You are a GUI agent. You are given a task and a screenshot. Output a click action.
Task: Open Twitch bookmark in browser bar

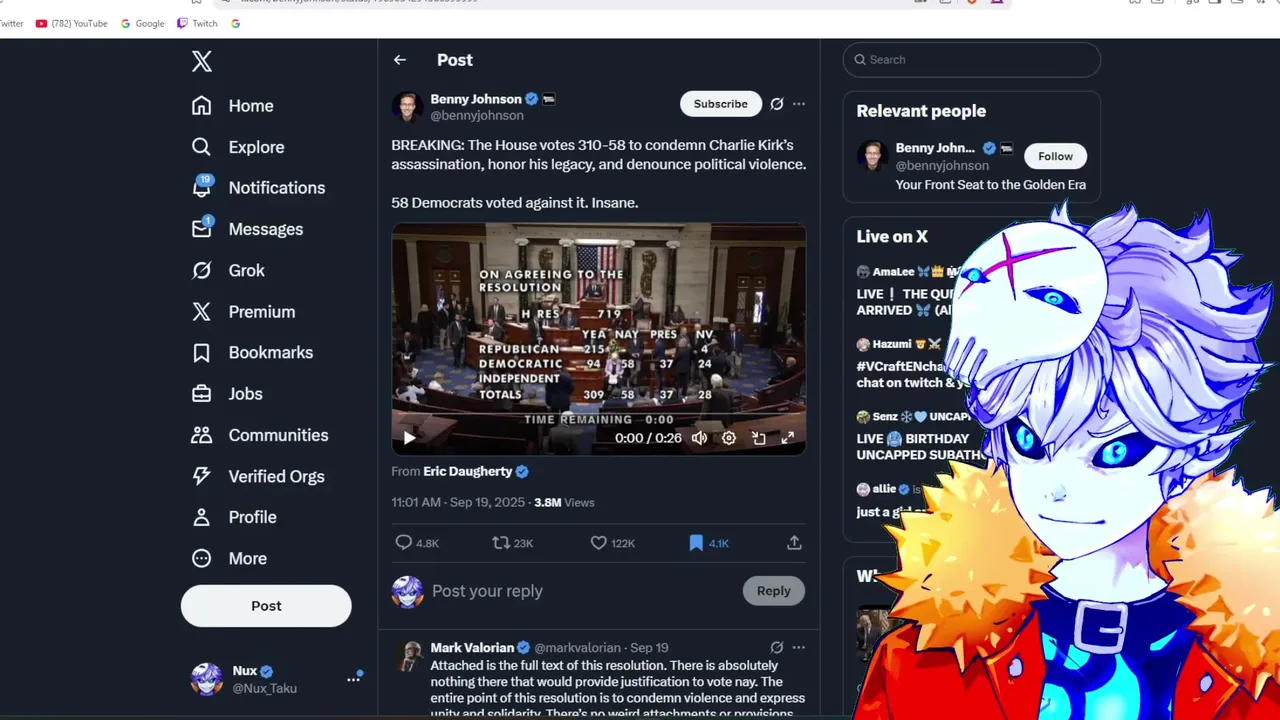tap(197, 23)
